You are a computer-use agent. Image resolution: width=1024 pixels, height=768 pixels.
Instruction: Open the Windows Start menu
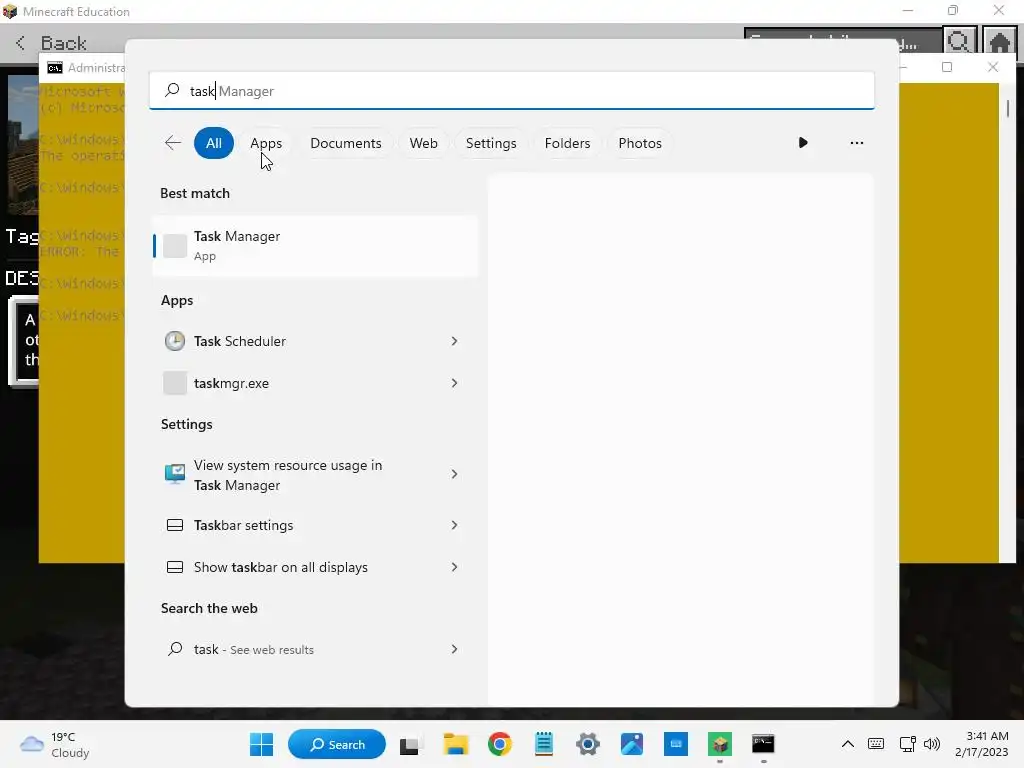pyautogui.click(x=262, y=744)
